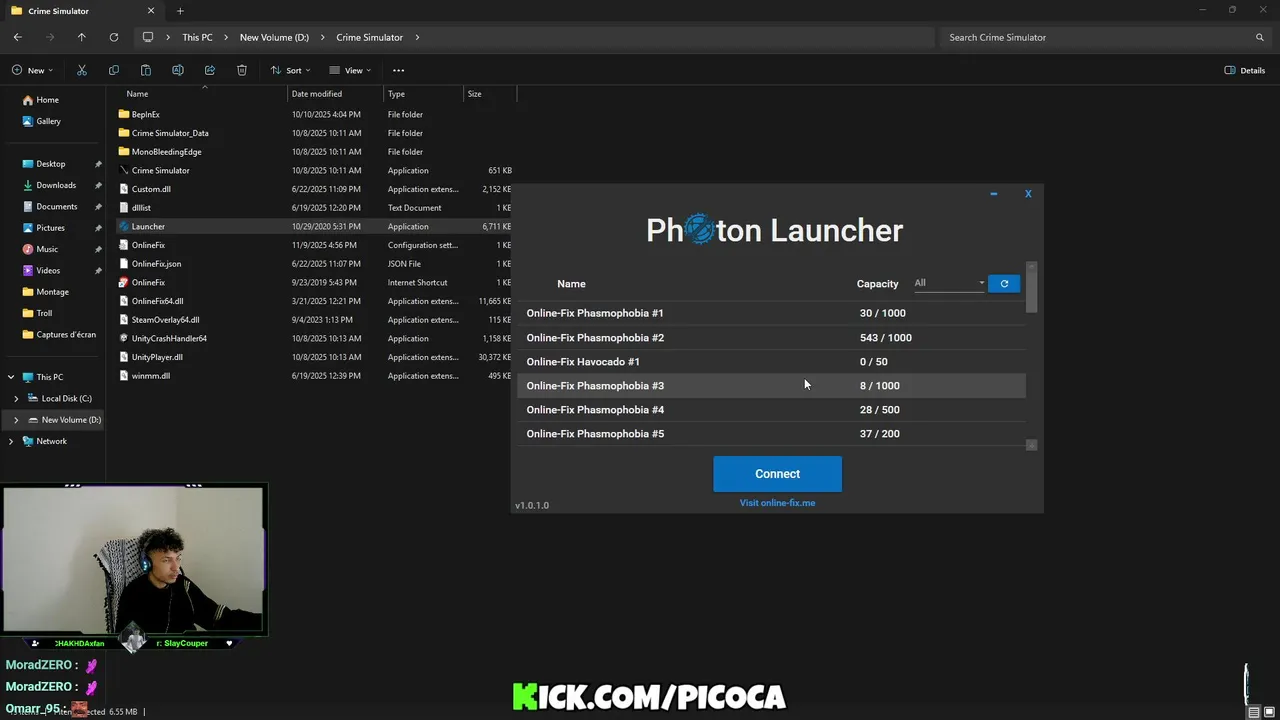Copy the selected file
Viewport: 1280px width, 720px height.
click(114, 70)
